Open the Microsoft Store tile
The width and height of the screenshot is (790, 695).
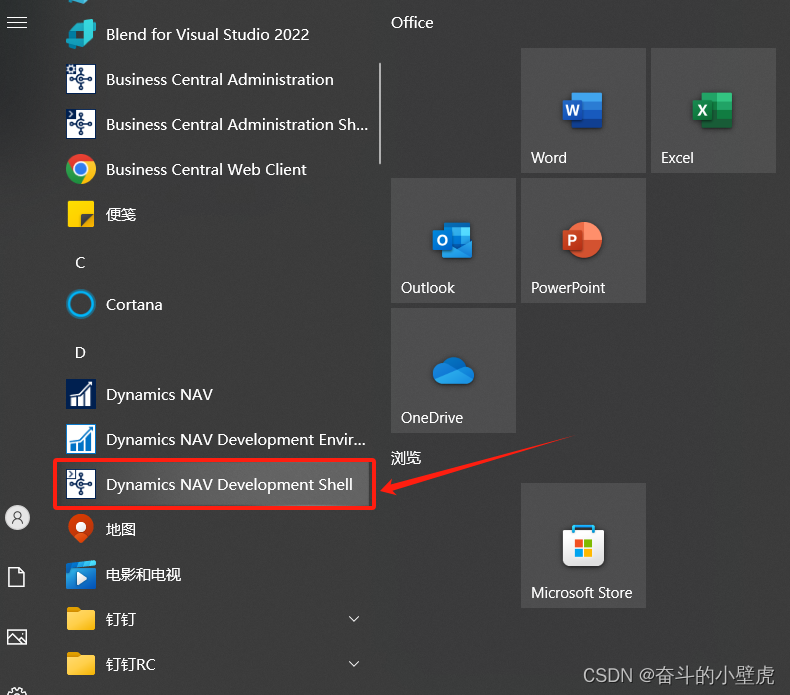tap(583, 545)
